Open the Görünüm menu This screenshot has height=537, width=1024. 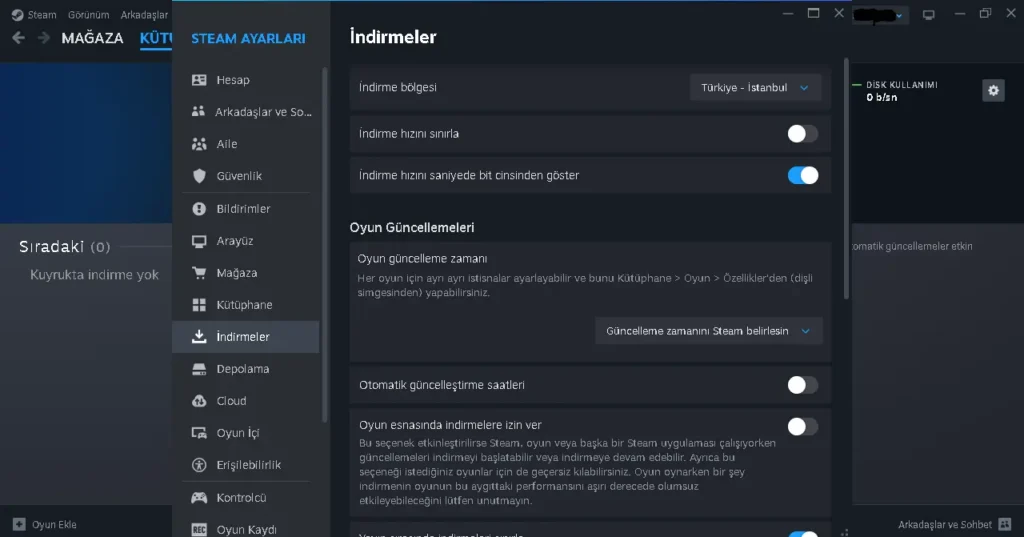coord(89,14)
